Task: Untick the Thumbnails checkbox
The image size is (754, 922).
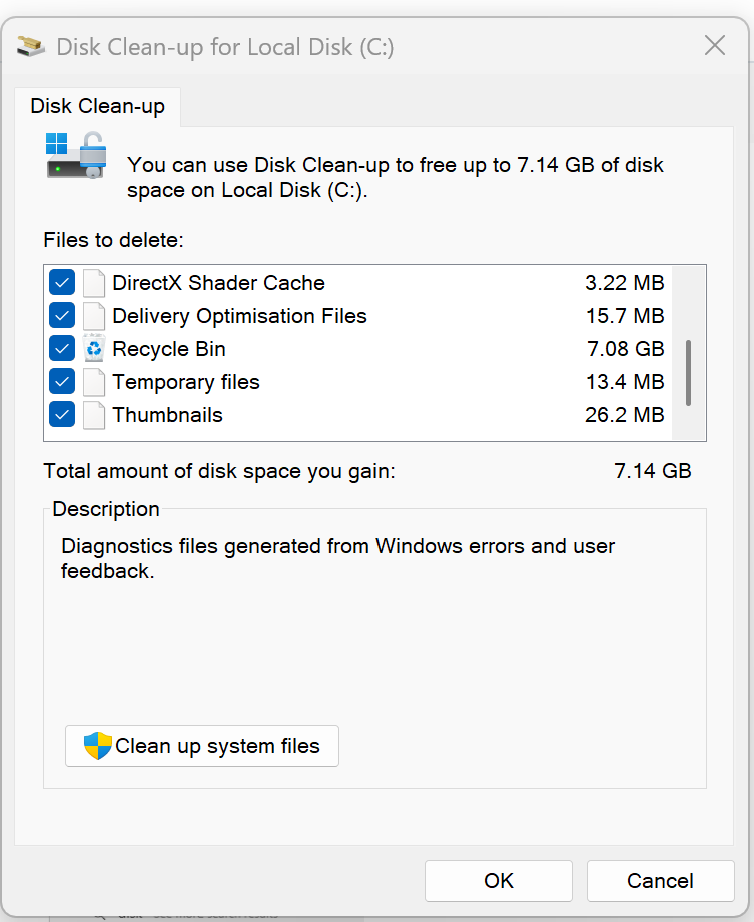Action: point(62,415)
